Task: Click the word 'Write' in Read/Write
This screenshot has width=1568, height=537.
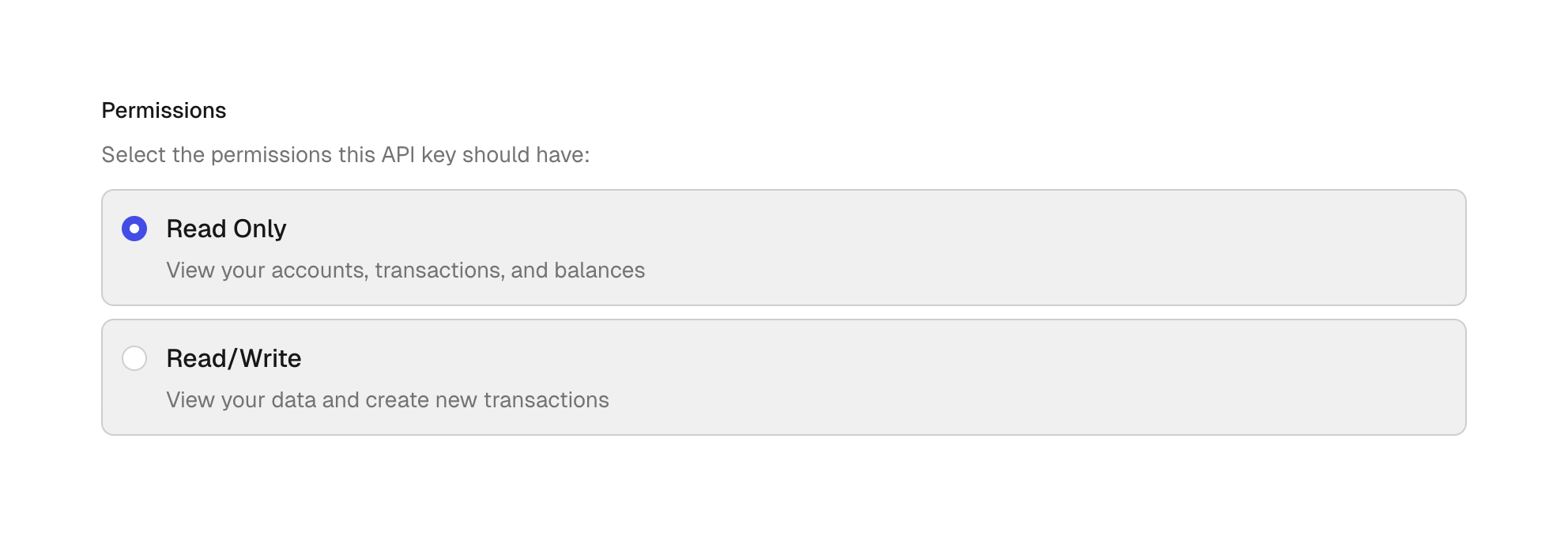Action: coord(270,358)
